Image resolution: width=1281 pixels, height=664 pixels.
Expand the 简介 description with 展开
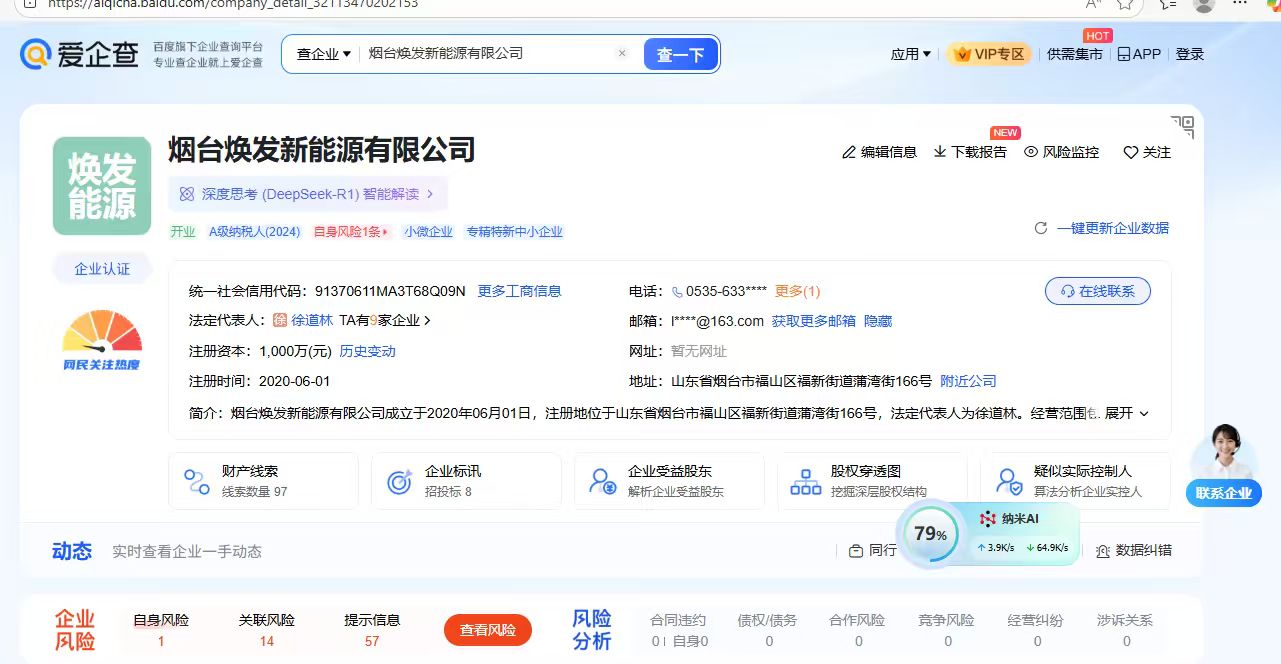click(1127, 413)
